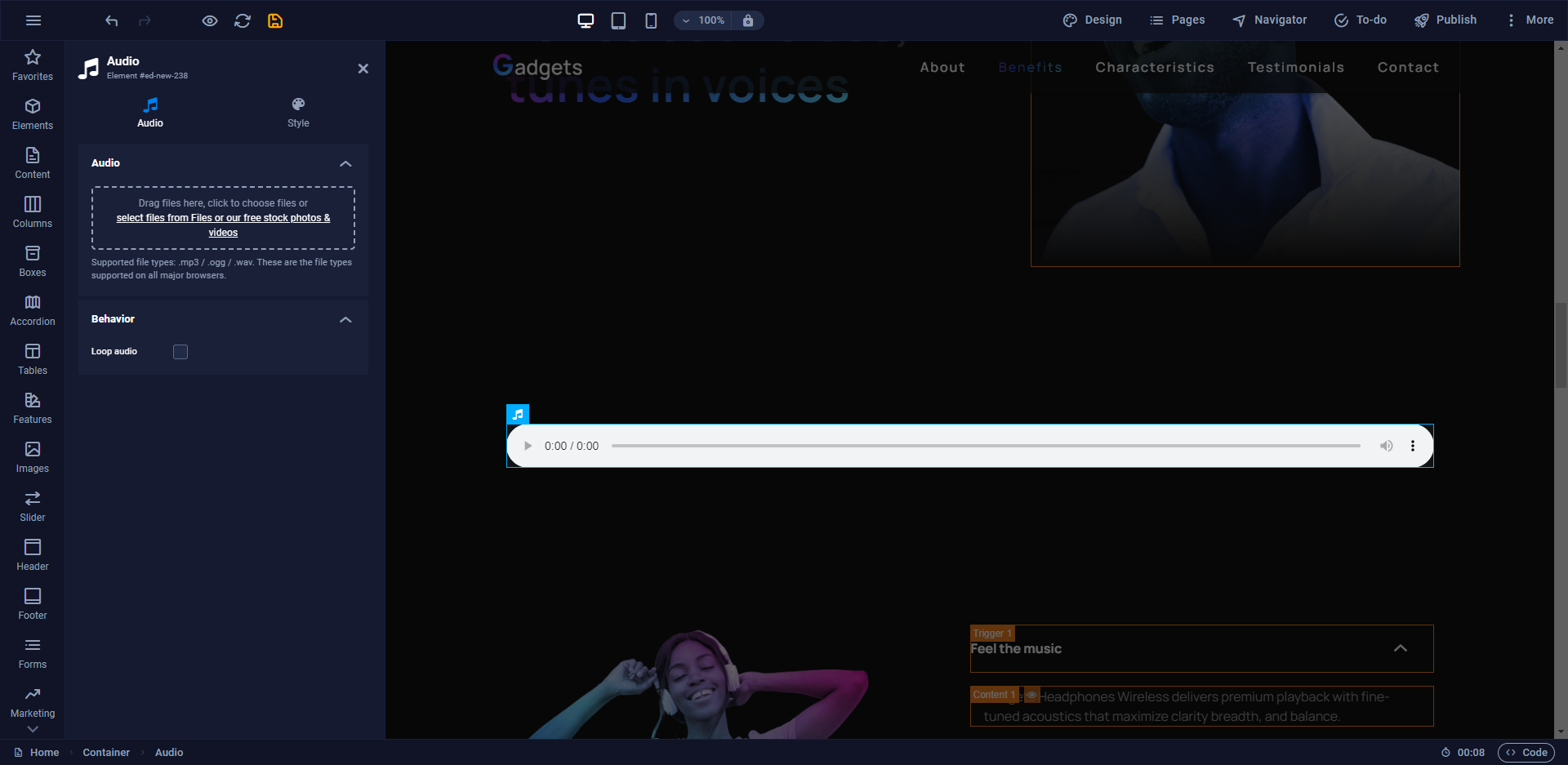Open Favorites in the sidebar
1568x765 pixels.
tap(33, 65)
